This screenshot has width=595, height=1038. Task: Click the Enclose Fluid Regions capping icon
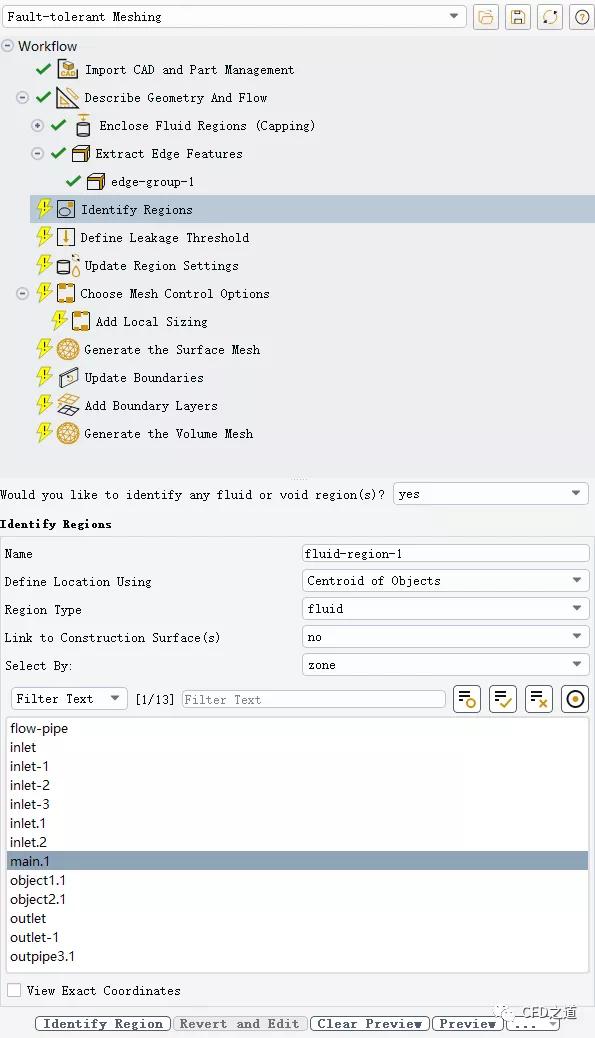pos(83,125)
